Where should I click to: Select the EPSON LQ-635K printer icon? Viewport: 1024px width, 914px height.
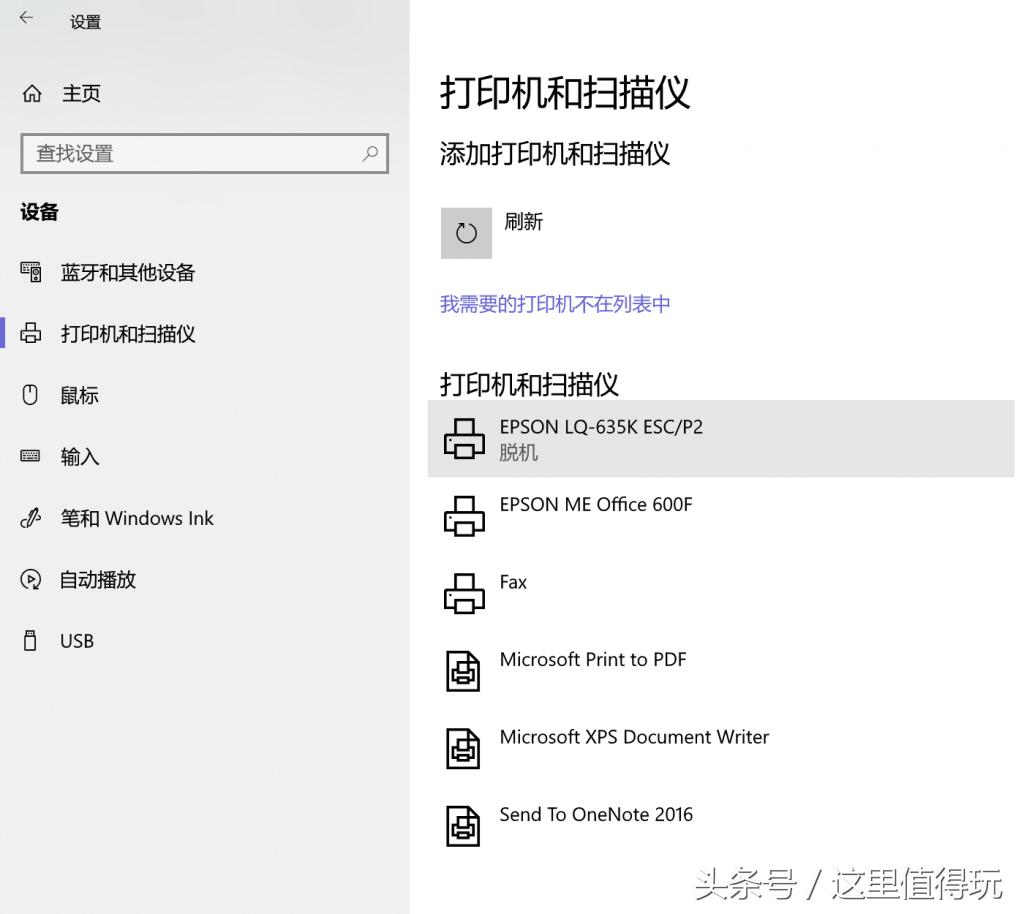463,439
